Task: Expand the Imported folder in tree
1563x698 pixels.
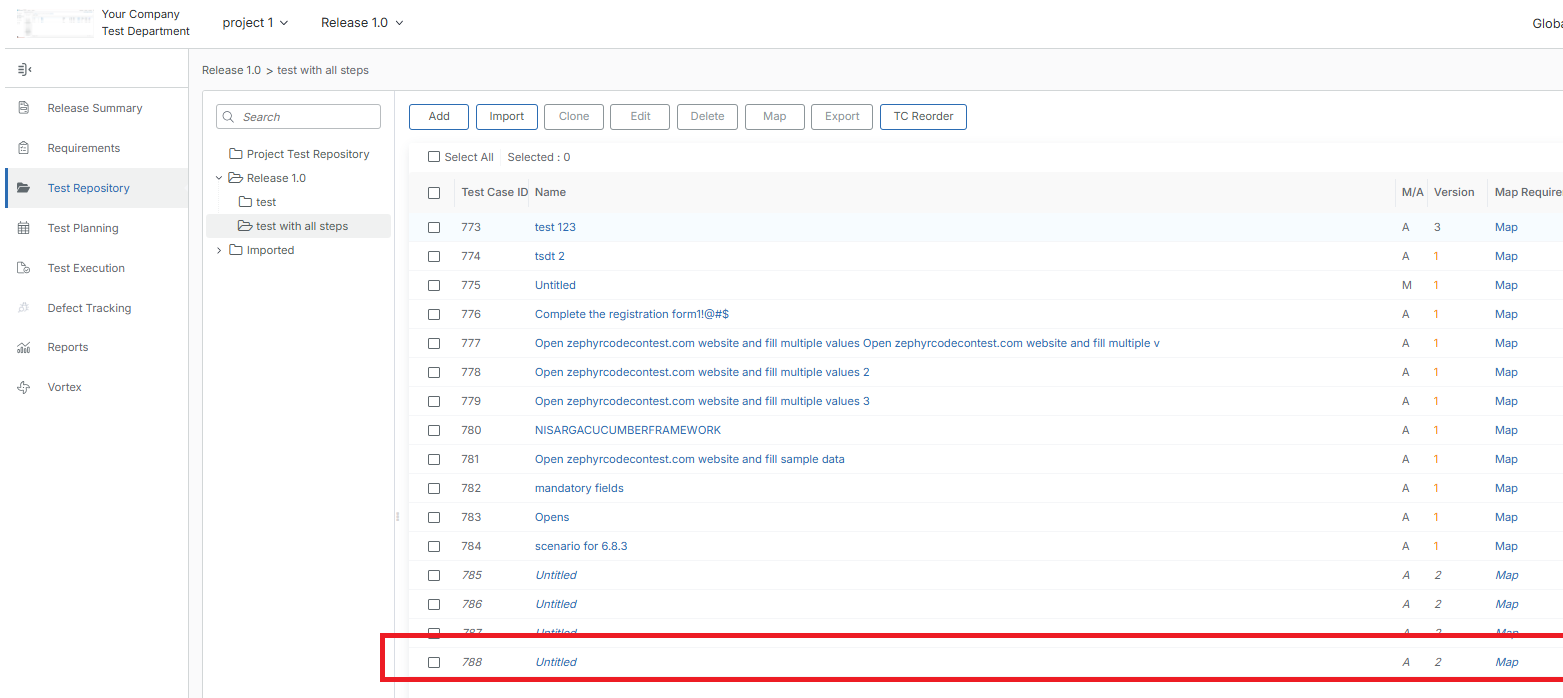Action: click(x=219, y=250)
